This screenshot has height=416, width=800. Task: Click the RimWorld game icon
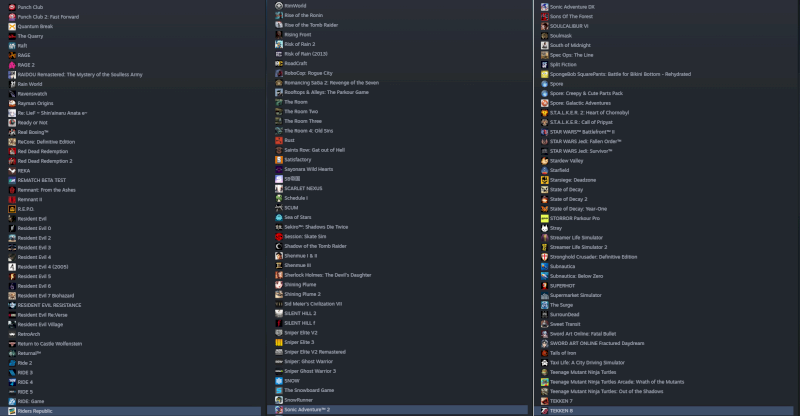click(x=279, y=6)
